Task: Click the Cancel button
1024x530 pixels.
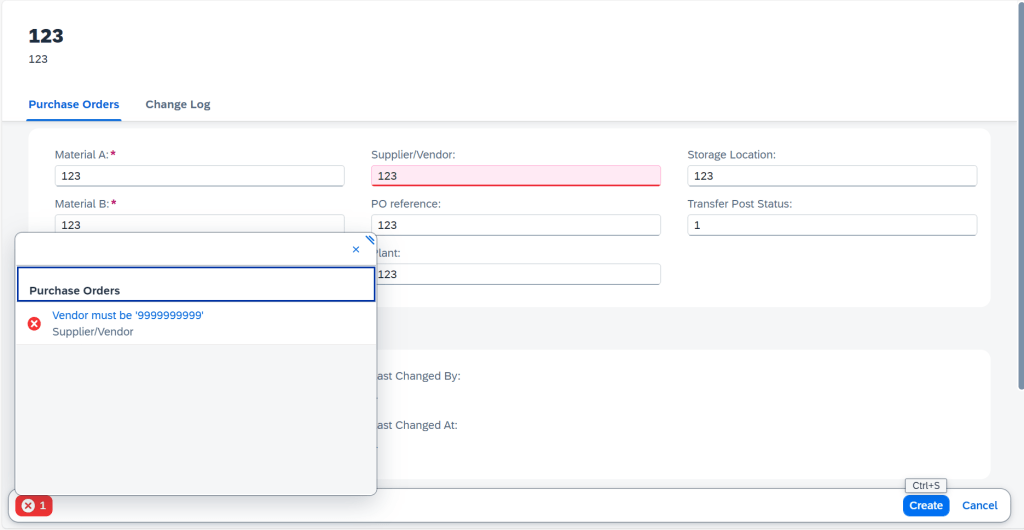Action: pyautogui.click(x=979, y=506)
